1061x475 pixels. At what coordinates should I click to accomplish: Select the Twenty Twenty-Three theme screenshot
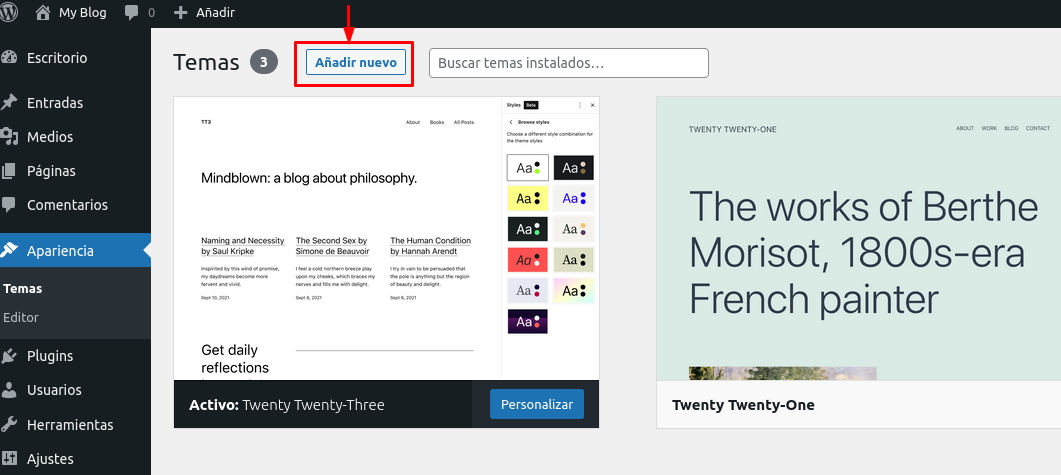(386, 238)
